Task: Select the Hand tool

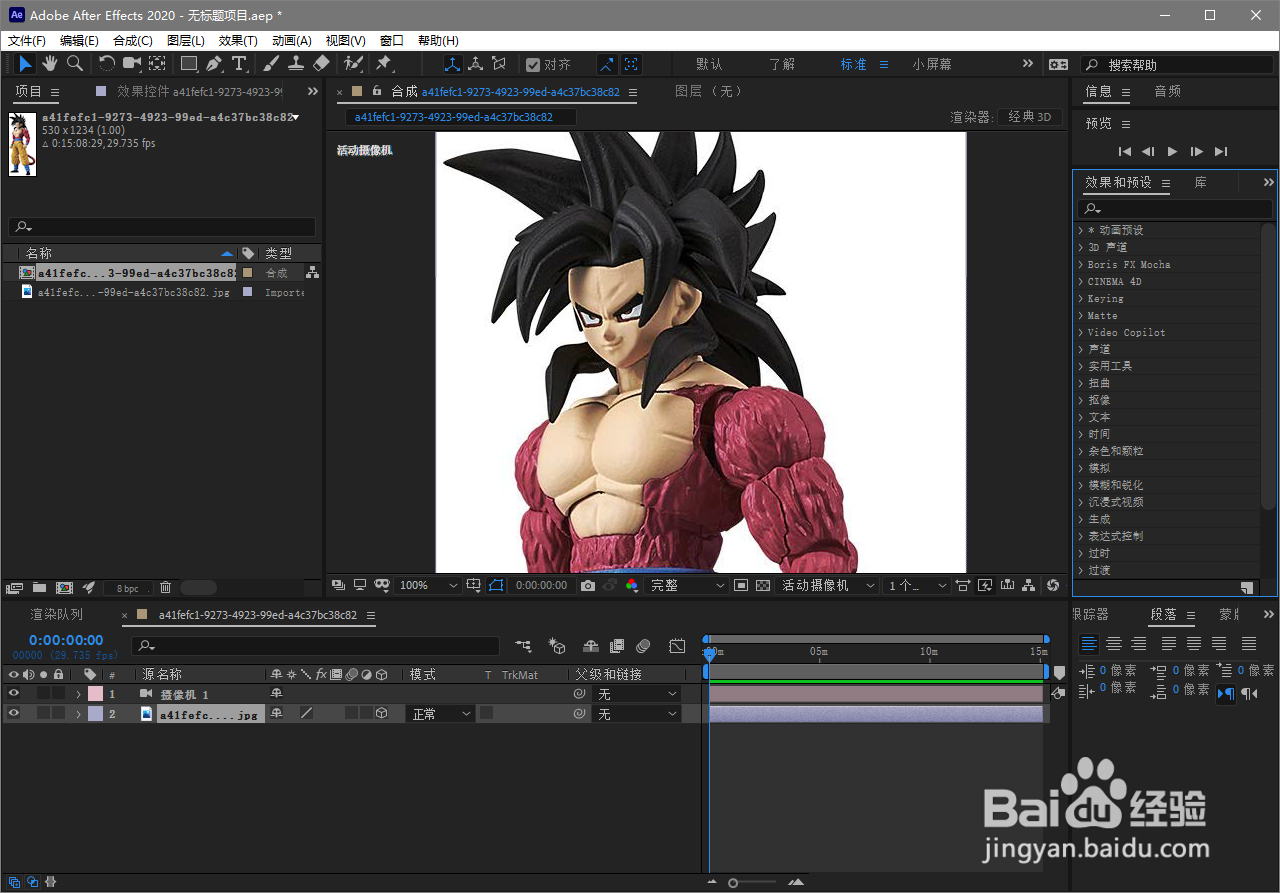Action: pyautogui.click(x=50, y=64)
